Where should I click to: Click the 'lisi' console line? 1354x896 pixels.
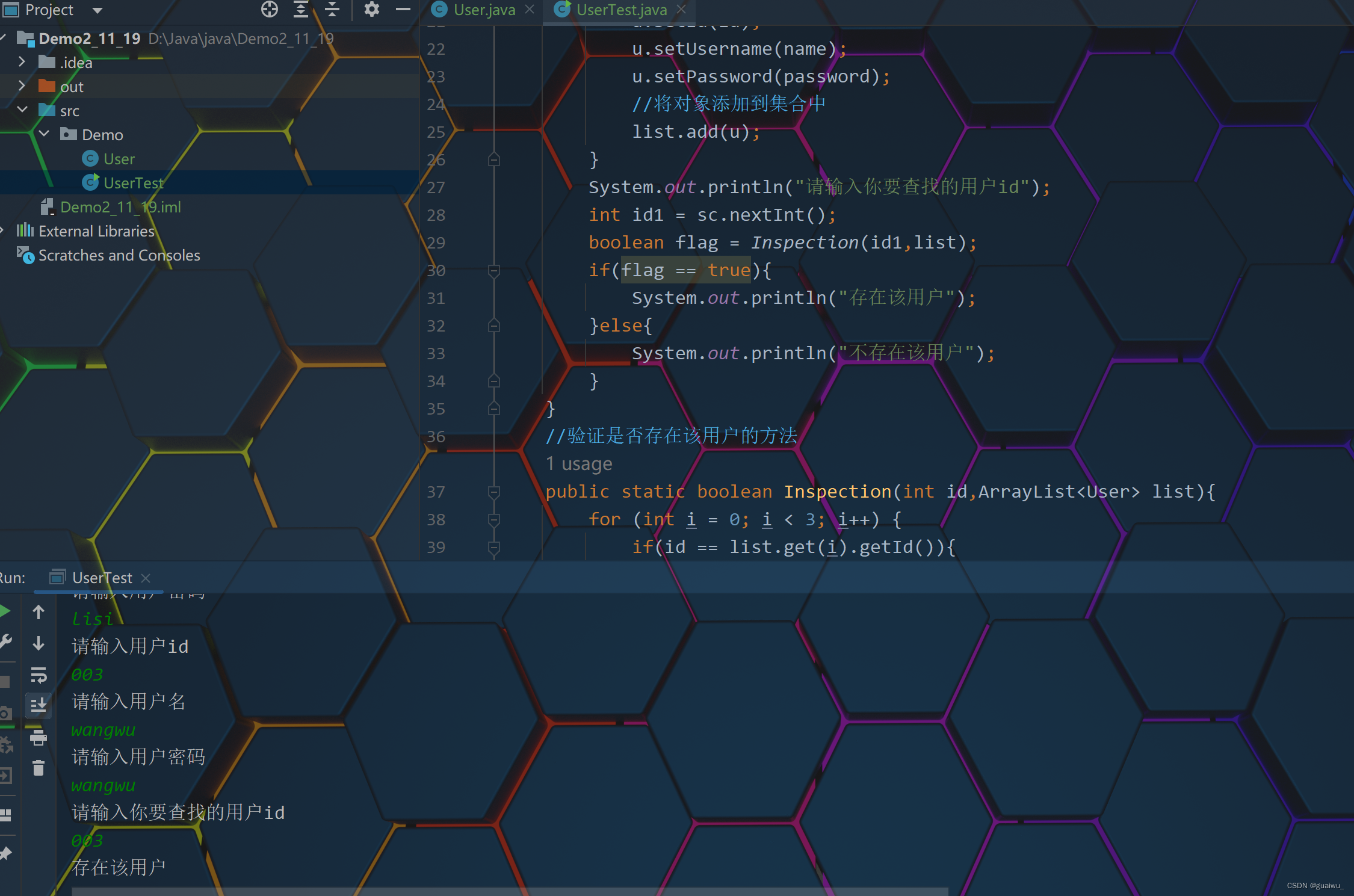coord(92,619)
